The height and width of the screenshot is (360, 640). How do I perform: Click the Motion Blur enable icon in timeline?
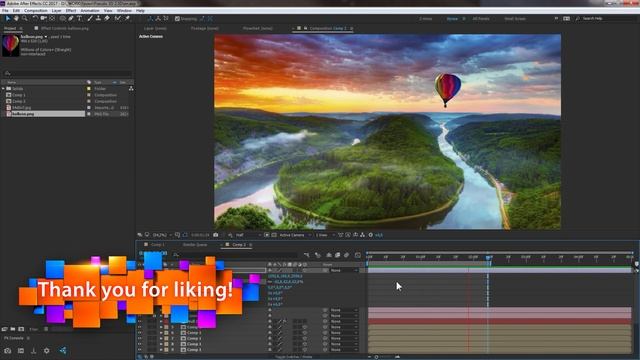point(346,255)
